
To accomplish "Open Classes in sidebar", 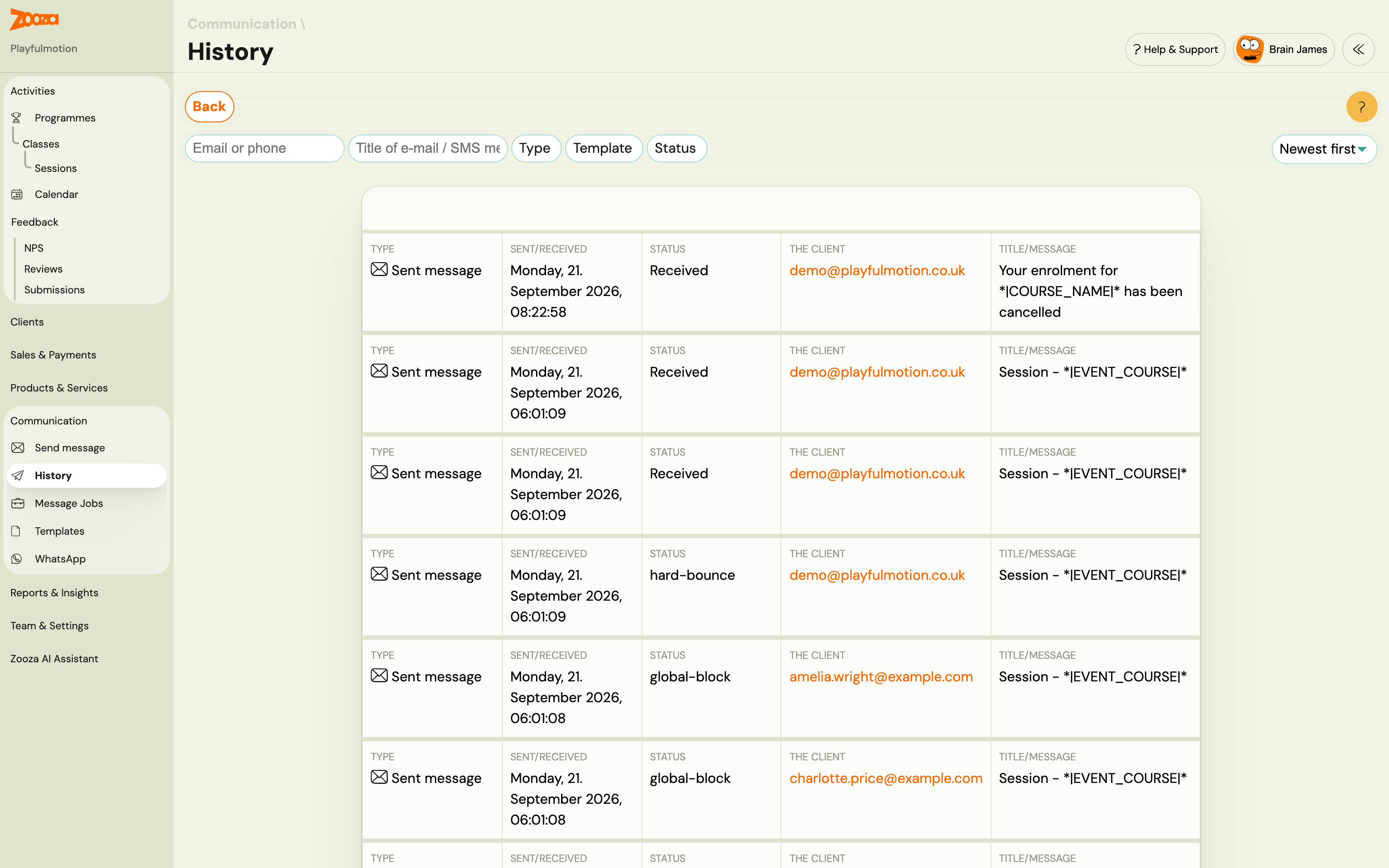I will tap(41, 144).
